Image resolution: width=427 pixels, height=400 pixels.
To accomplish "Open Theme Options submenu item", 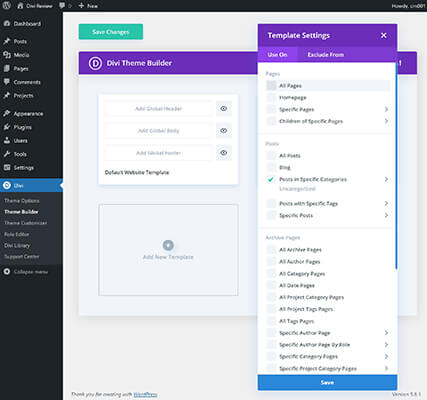I will pos(22,201).
